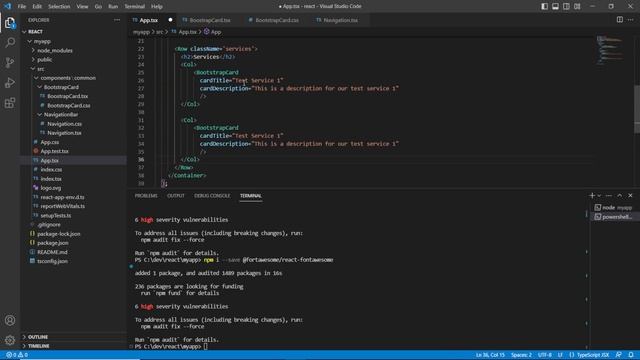Open index.tsx file in explorer

(73, 179)
